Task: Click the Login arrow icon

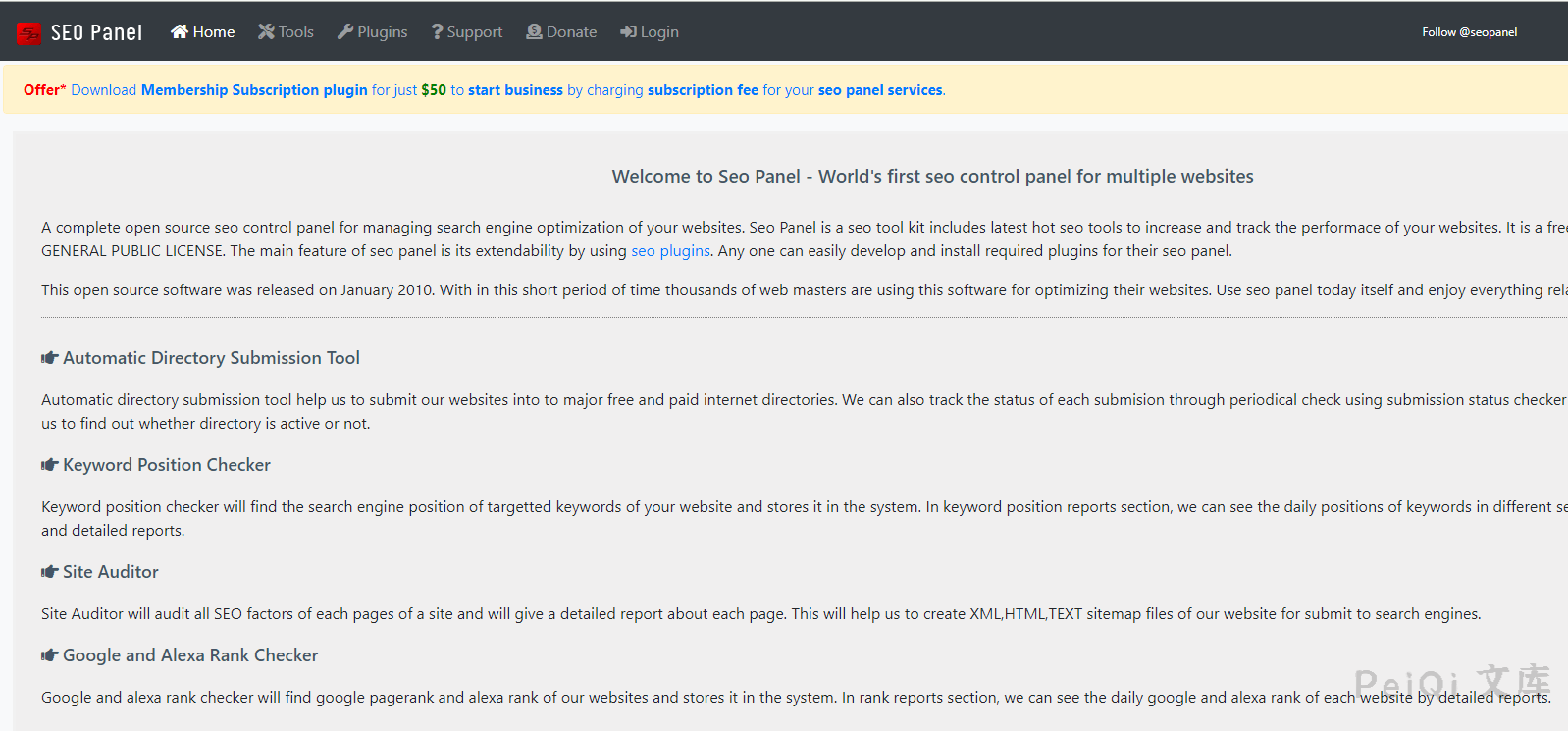Action: pyautogui.click(x=628, y=31)
